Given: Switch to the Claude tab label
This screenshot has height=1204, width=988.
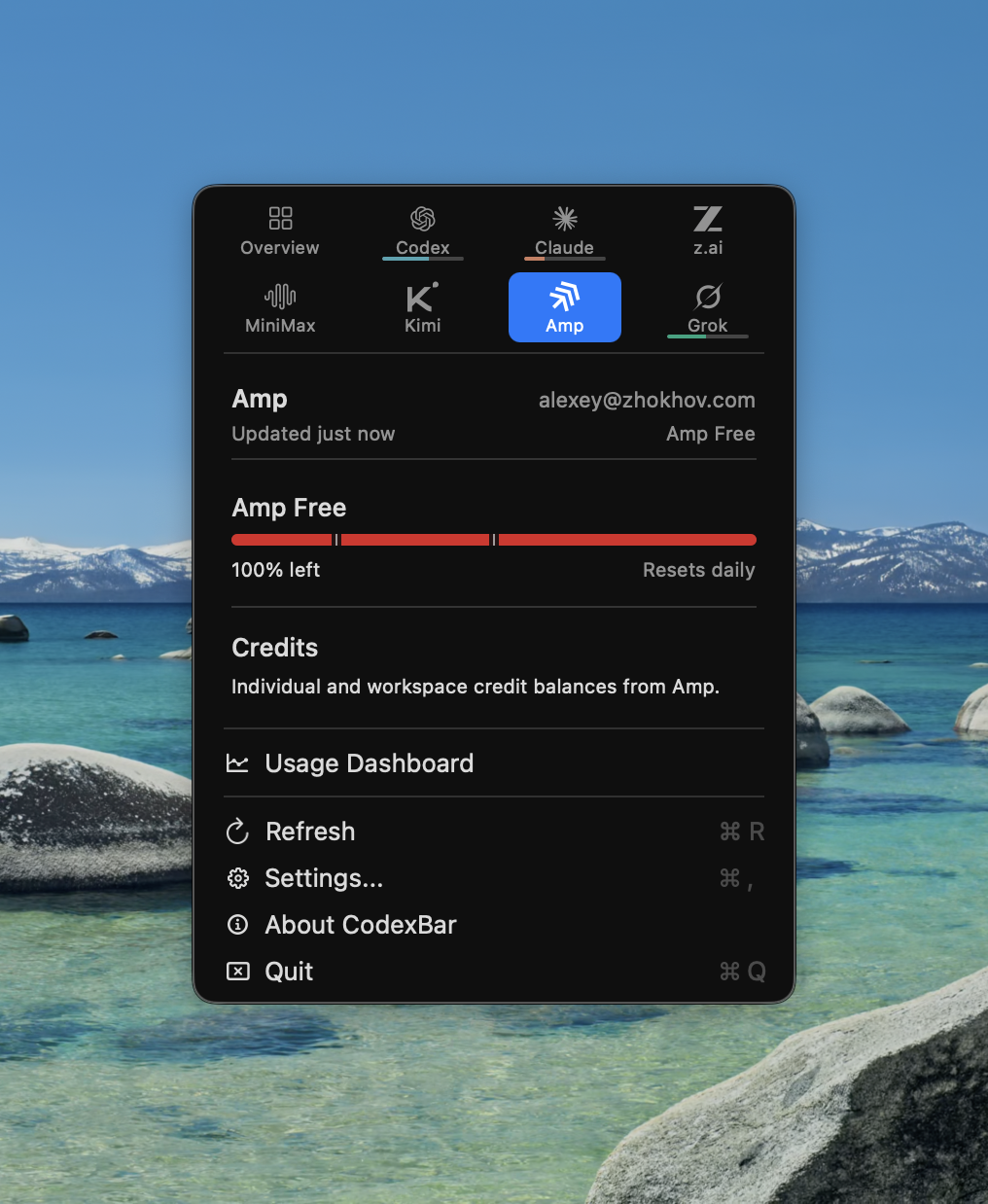Looking at the screenshot, I should tap(565, 248).
